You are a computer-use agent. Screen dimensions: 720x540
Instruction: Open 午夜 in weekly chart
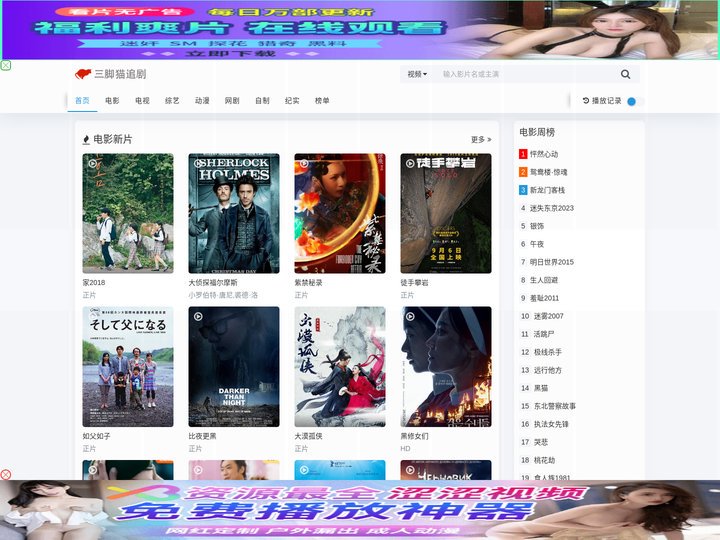537,244
